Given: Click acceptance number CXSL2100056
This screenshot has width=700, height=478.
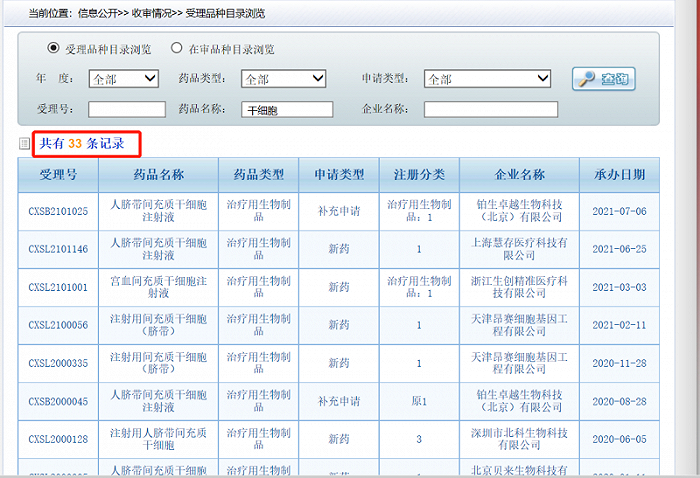Looking at the screenshot, I should [58, 325].
